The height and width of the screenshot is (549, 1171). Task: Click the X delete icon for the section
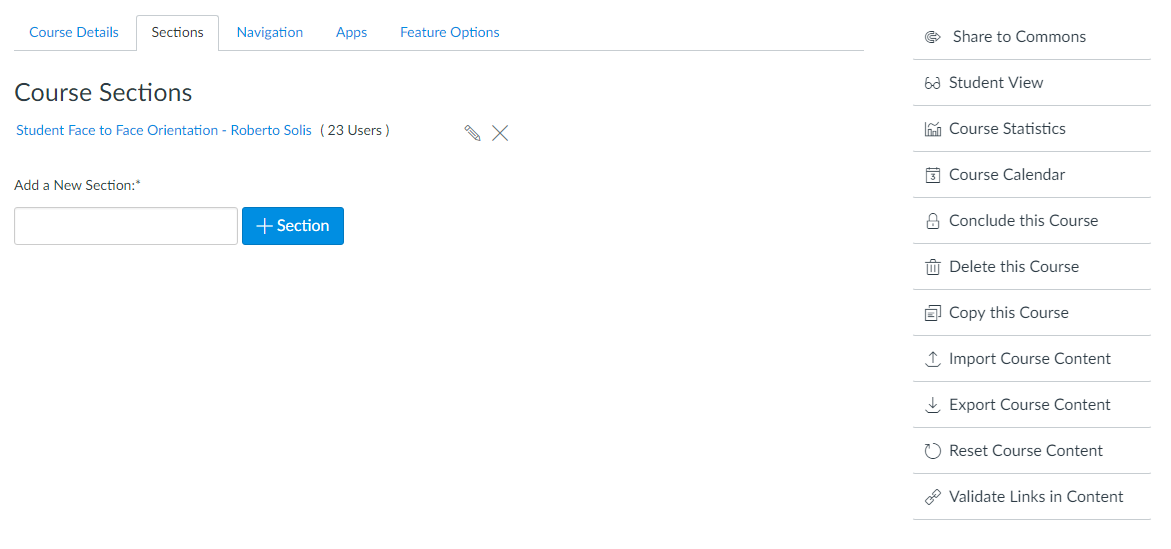pos(500,133)
